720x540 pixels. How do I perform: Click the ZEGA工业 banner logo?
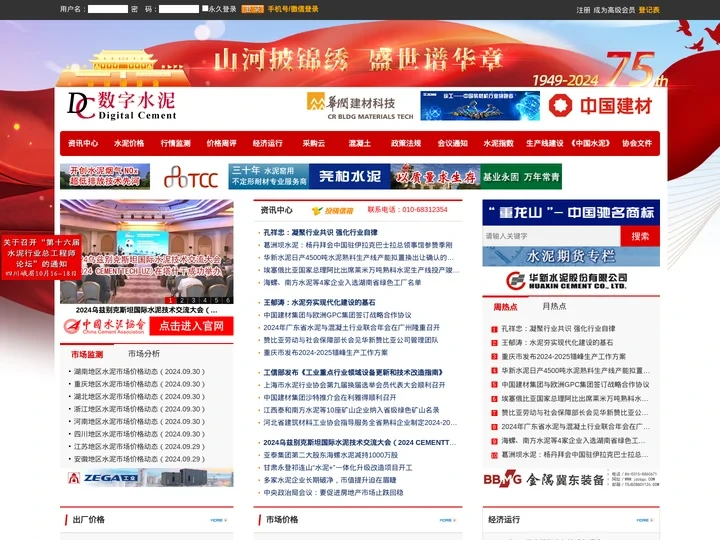147,478
